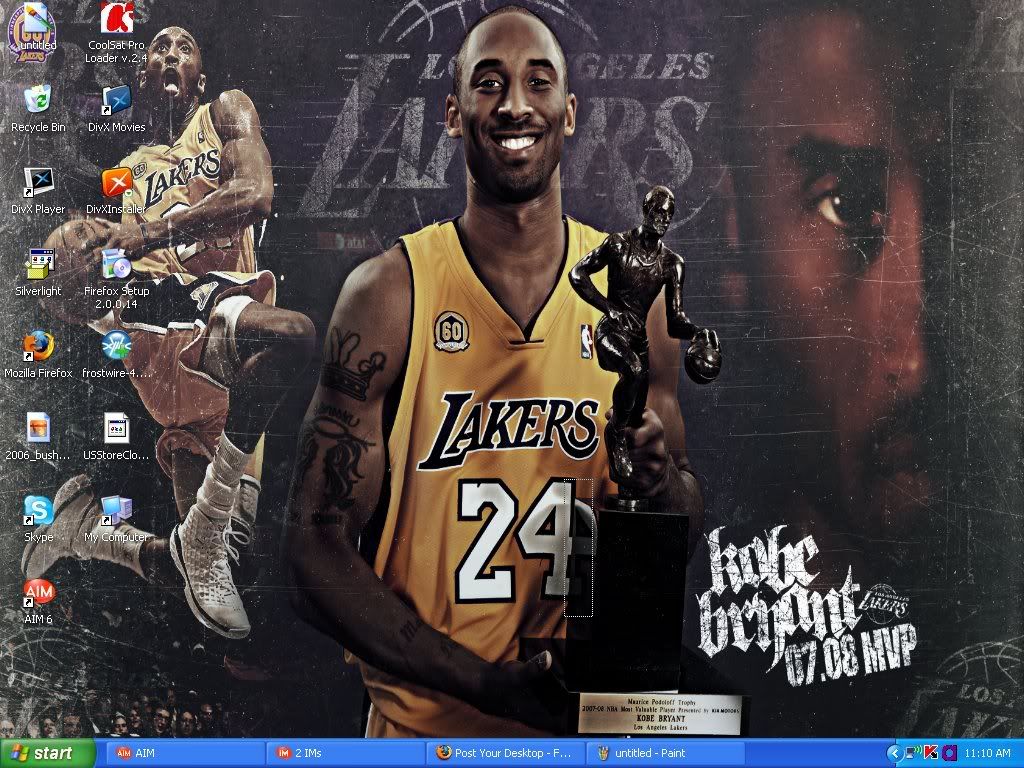The height and width of the screenshot is (768, 1024).
Task: Select the frostwire-4 installer icon
Action: (x=117, y=355)
